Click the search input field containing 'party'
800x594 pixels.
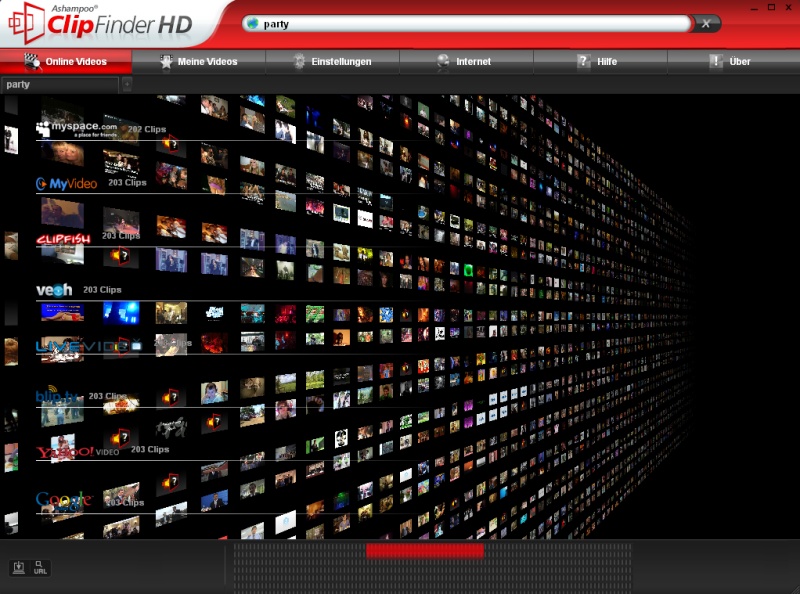tap(470, 23)
